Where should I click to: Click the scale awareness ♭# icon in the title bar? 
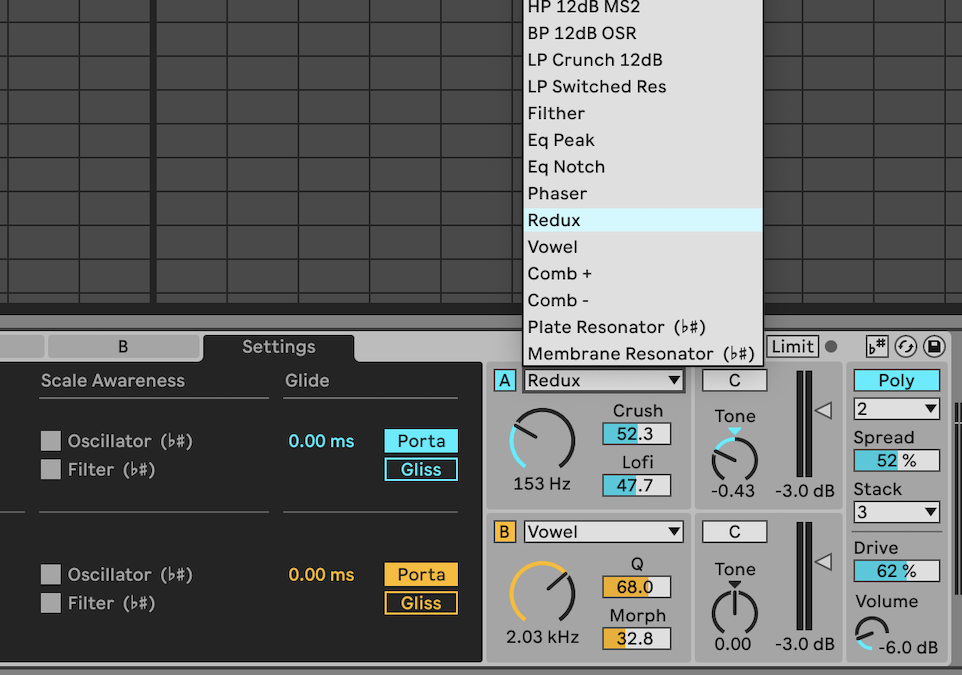(876, 346)
